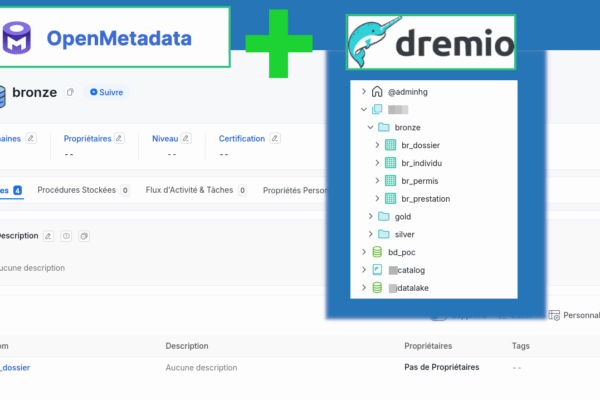
Task: Expand the br_individu table
Action: coord(377,163)
